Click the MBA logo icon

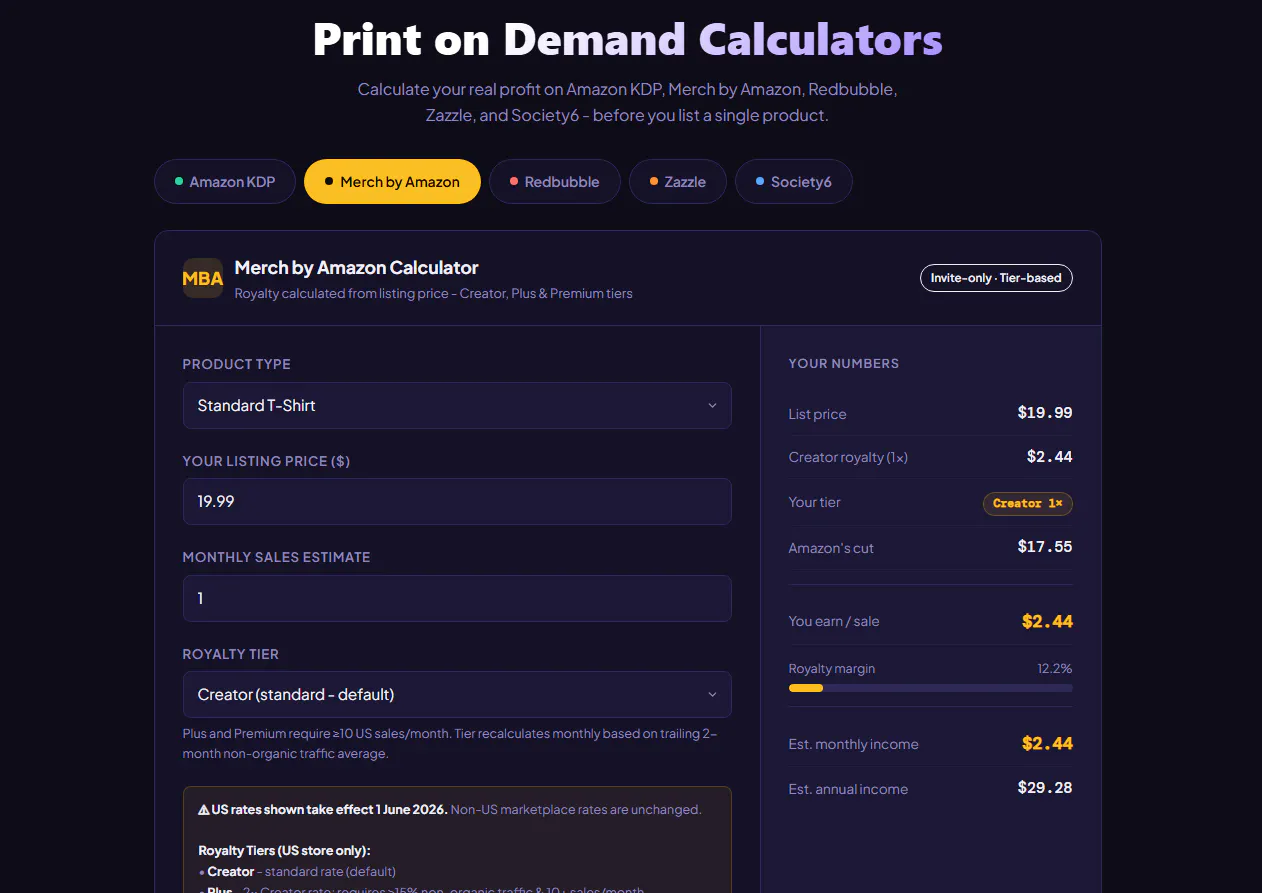(x=203, y=278)
